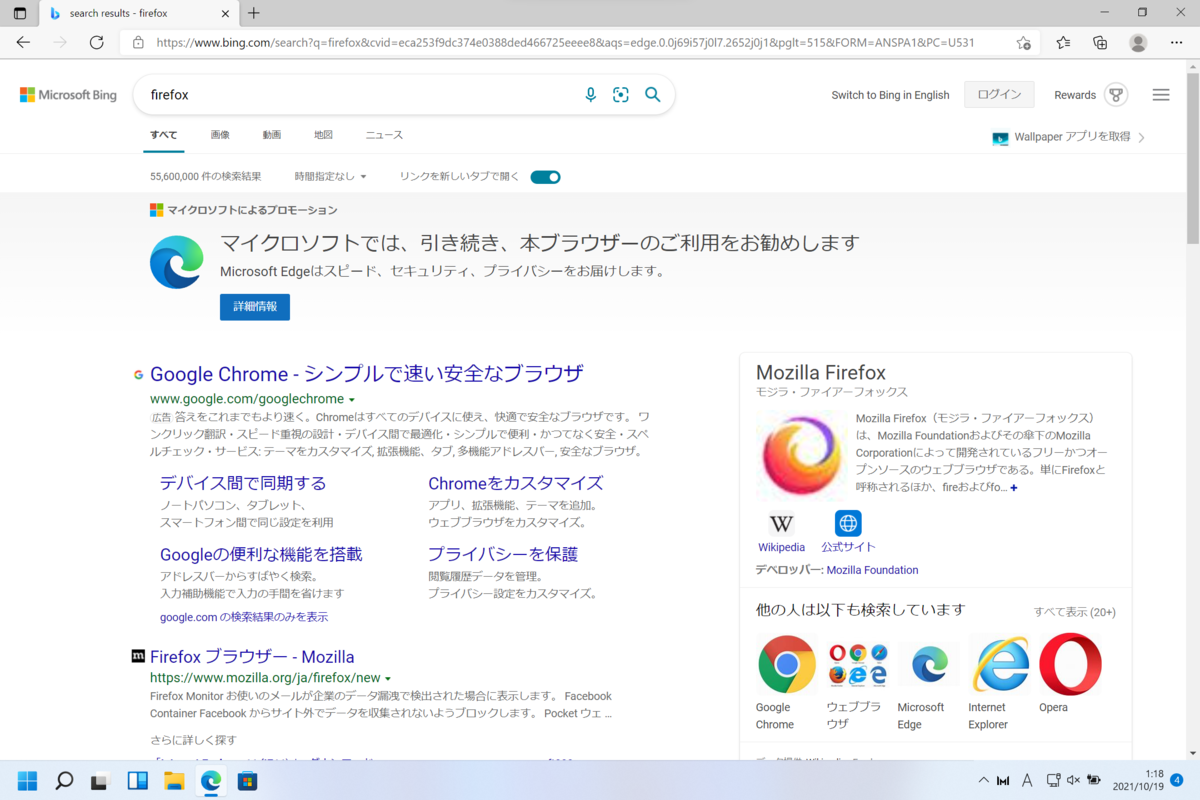Click the web browser collage thumbnail
Viewport: 1200px width, 800px height.
click(858, 664)
